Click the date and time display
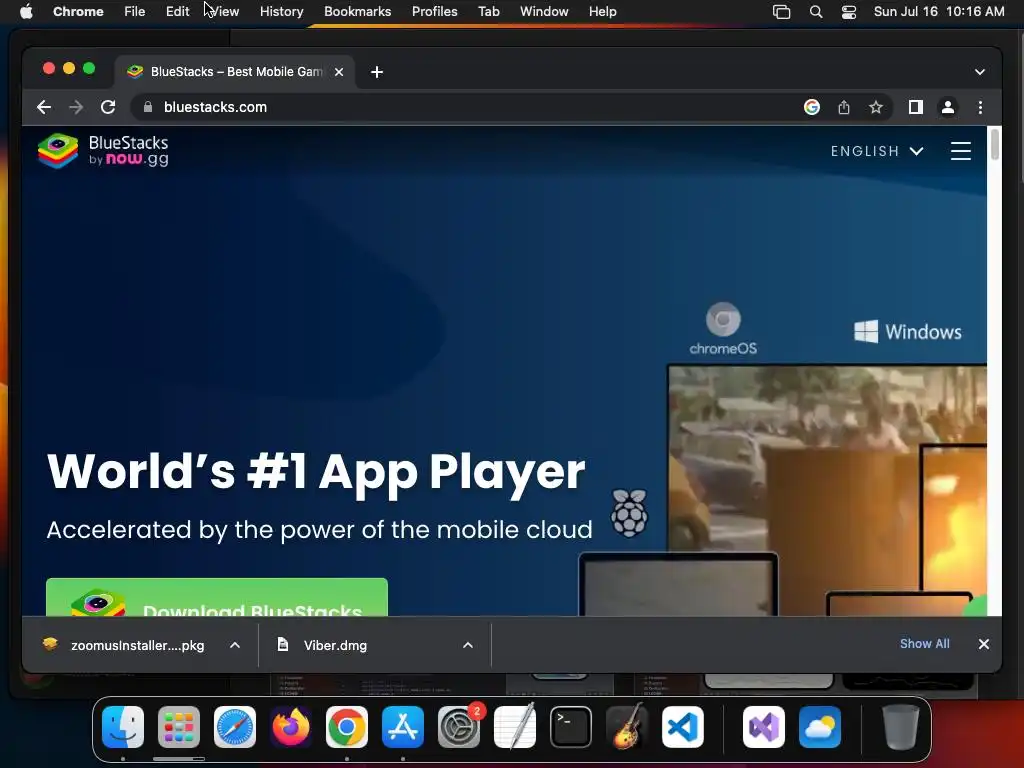 point(939,12)
